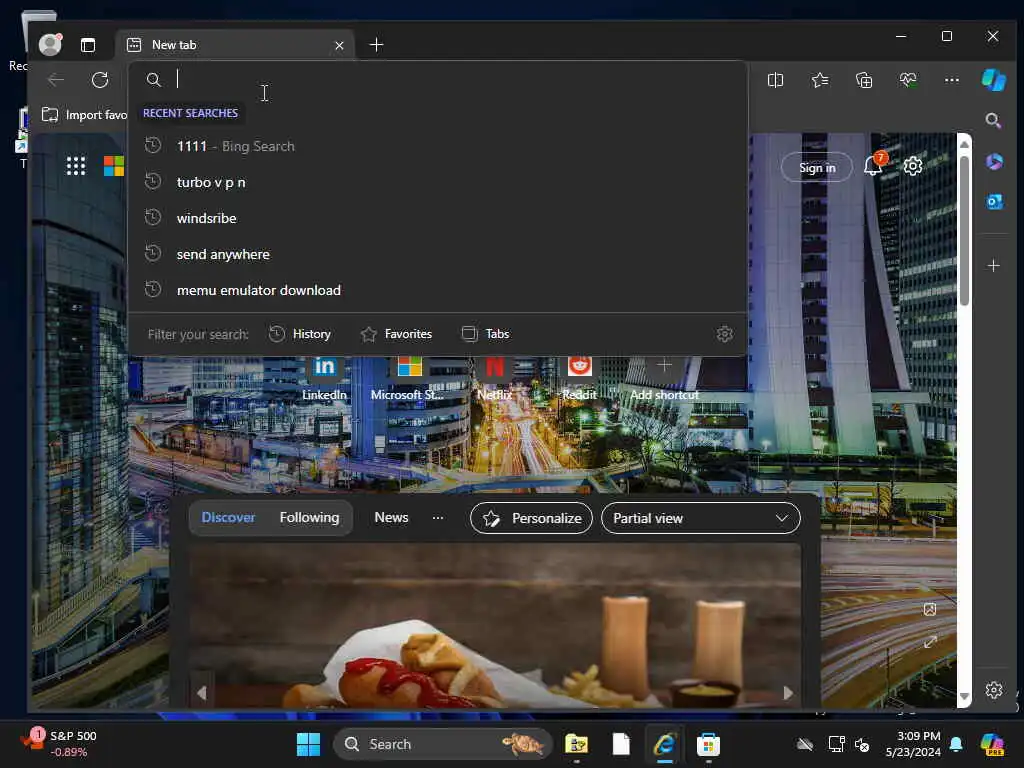Open the notifications bell with badge
This screenshot has height=768, width=1024.
pos(873,166)
